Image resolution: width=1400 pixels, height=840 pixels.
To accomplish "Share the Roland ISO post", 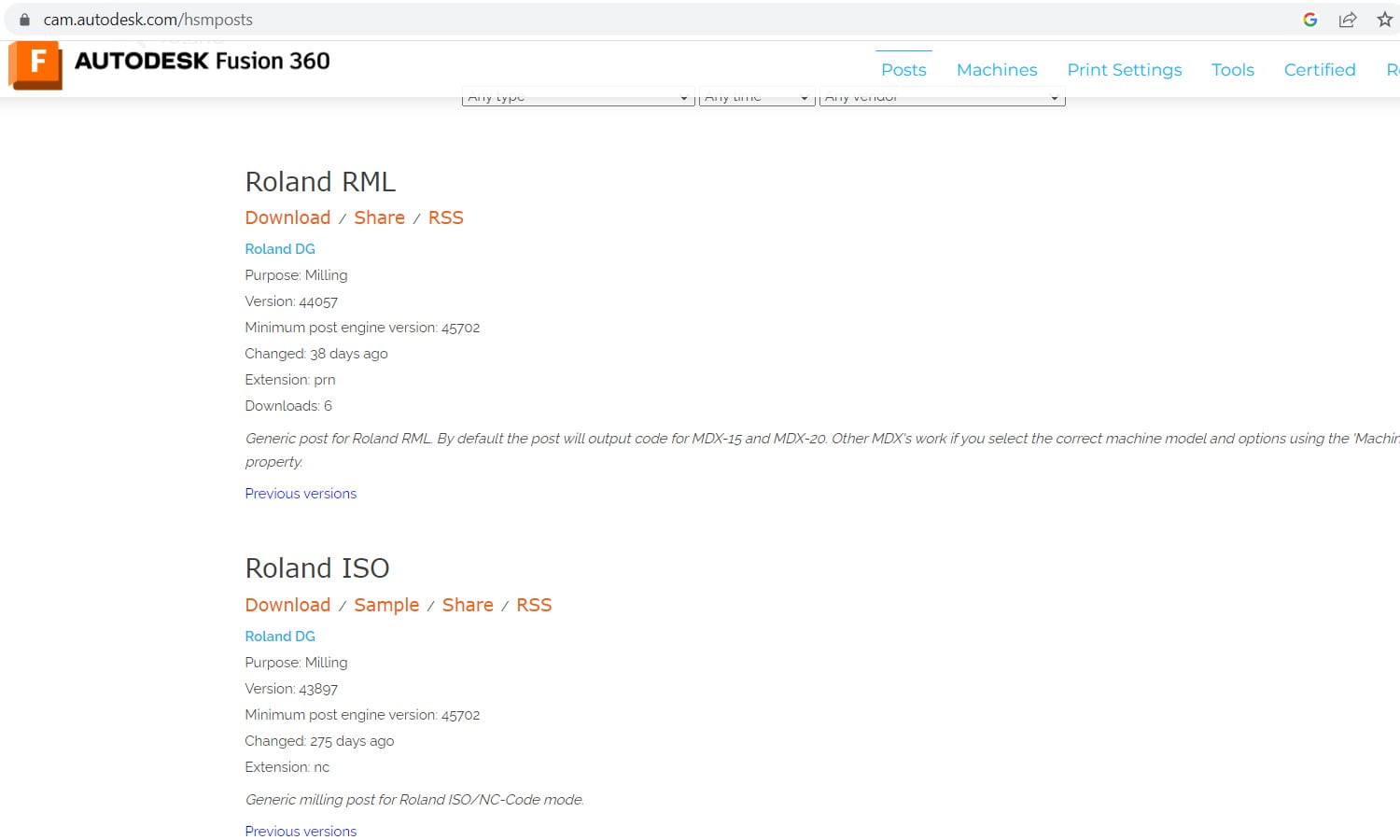I will click(468, 605).
